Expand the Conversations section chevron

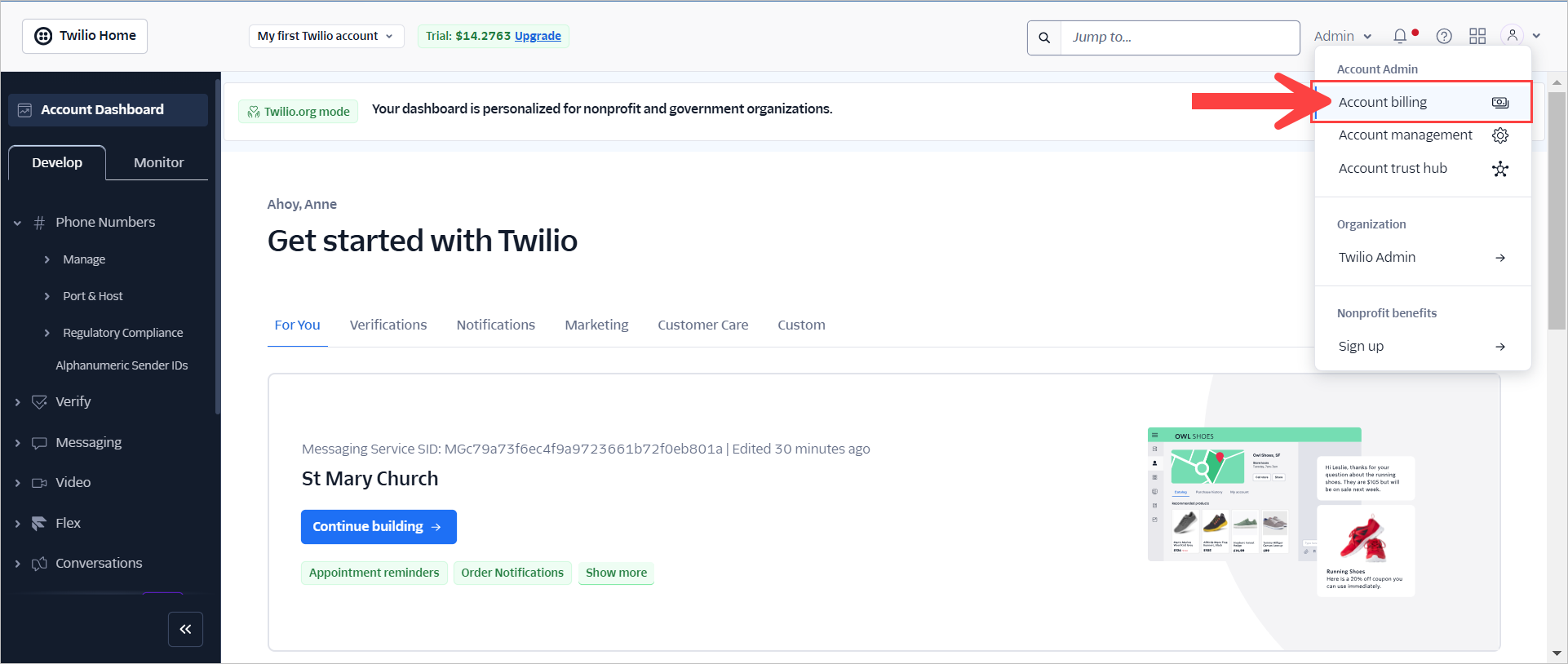pos(17,564)
